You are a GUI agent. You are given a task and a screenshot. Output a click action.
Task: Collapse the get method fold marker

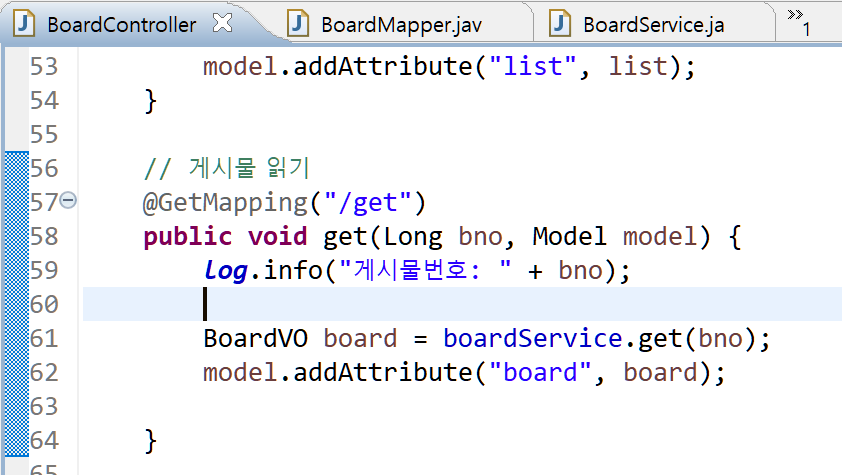68,200
